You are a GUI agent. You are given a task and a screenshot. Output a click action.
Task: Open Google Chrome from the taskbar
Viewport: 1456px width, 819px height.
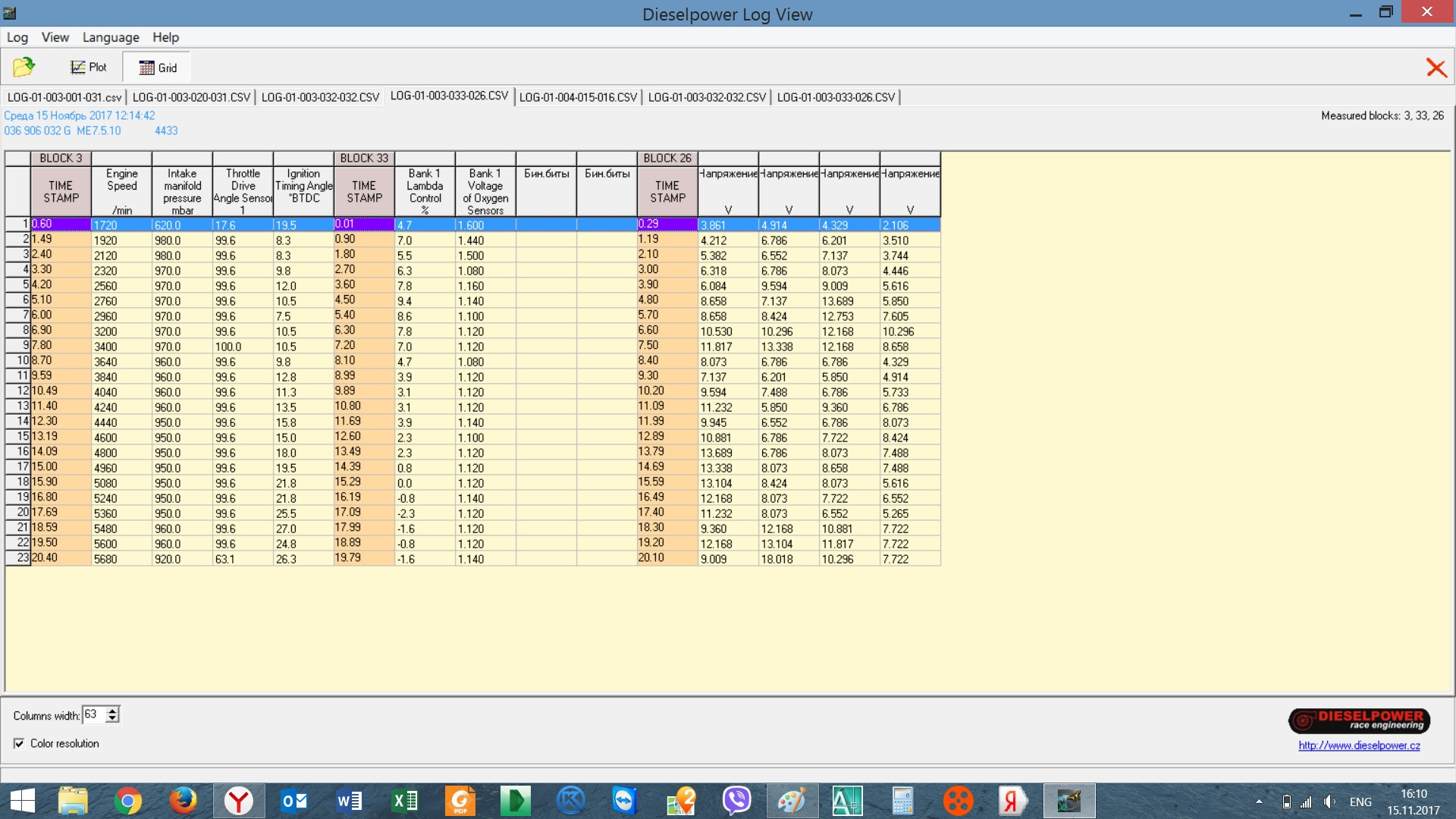128,801
